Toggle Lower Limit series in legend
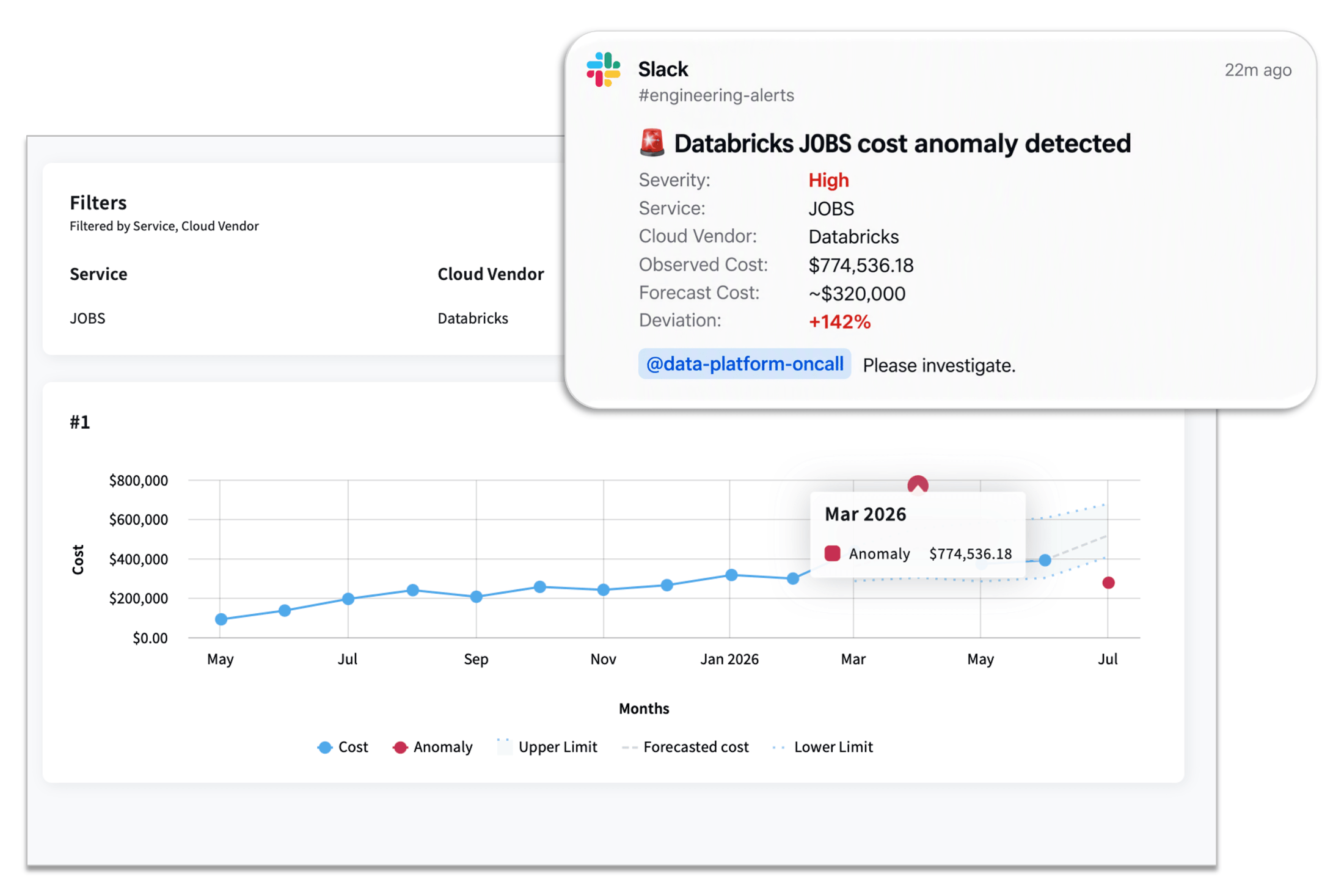This screenshot has width=1344, height=896. 823,747
